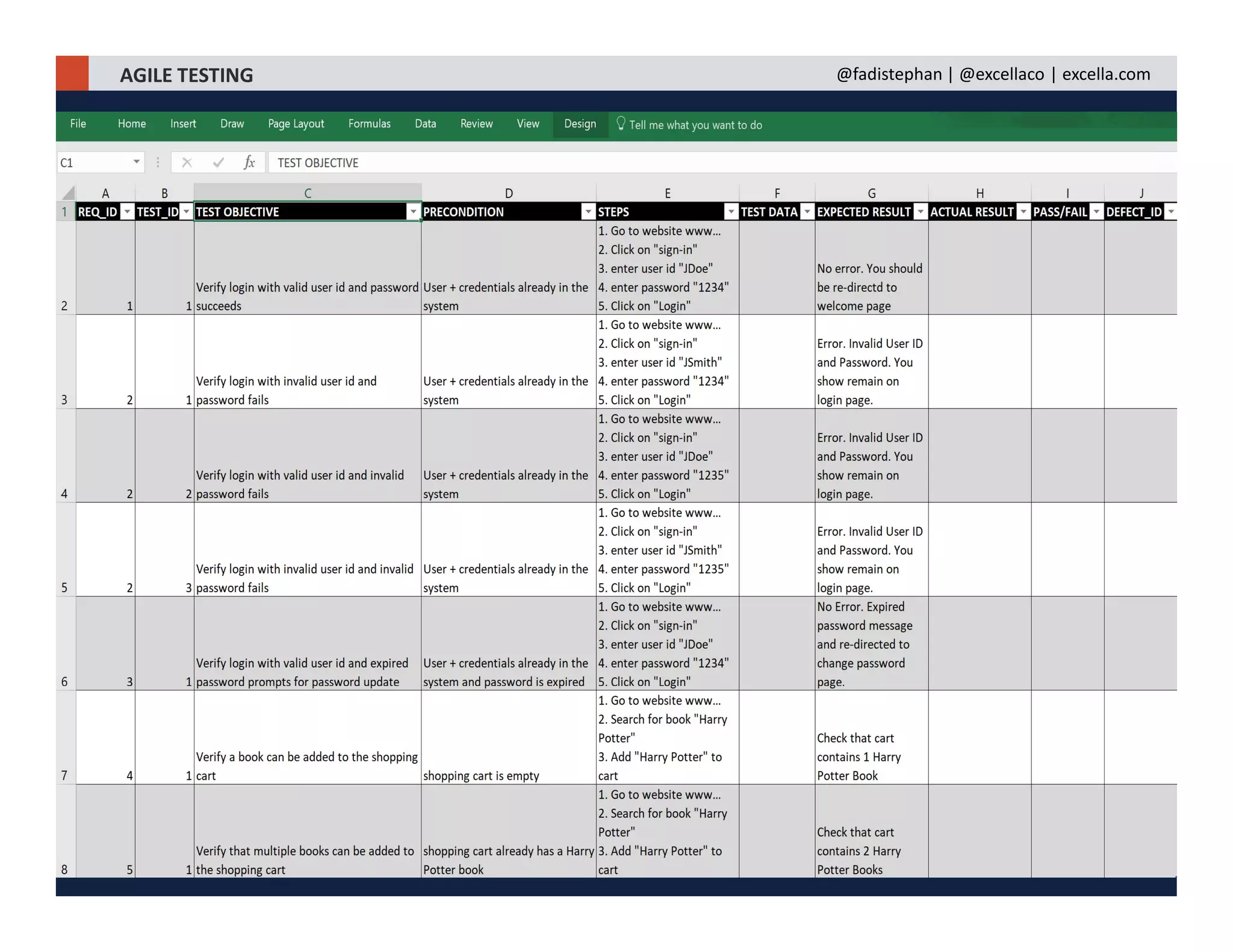Open the File menu
This screenshot has height=952, width=1233.
coord(78,124)
